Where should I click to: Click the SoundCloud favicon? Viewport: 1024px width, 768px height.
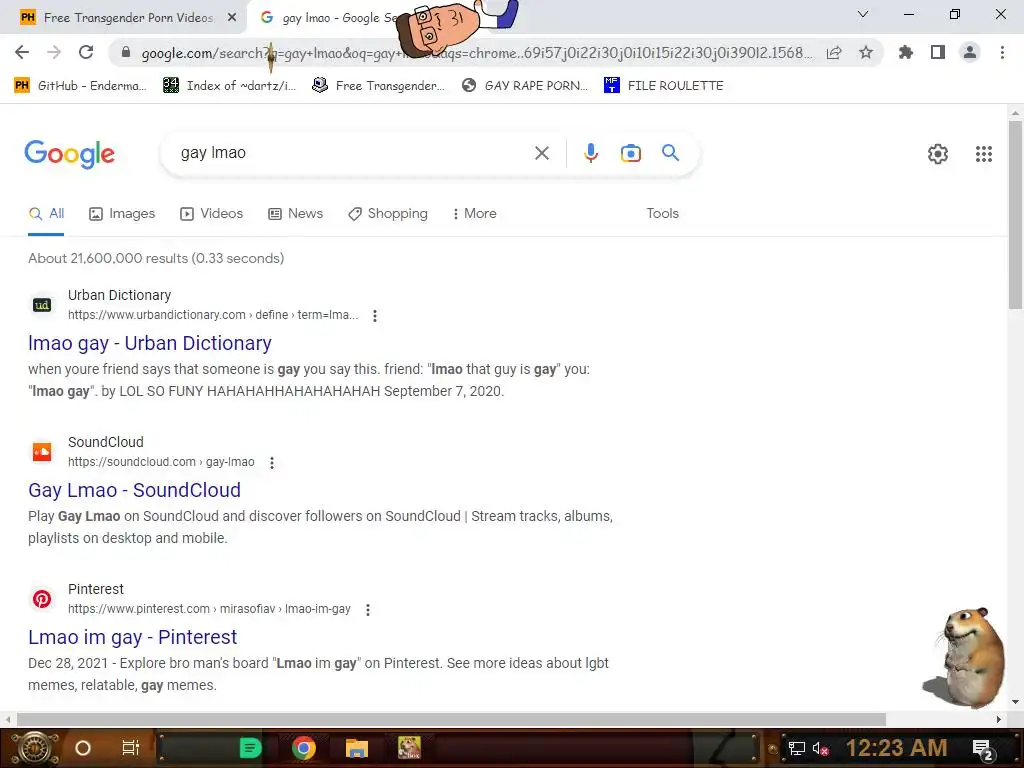42,452
